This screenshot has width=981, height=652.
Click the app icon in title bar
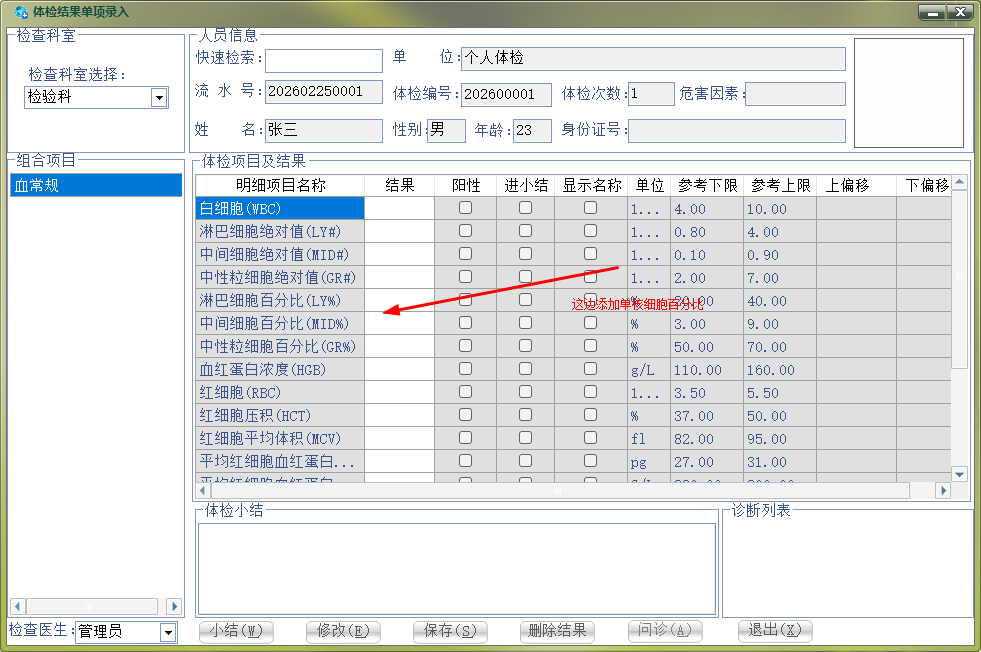click(x=21, y=12)
